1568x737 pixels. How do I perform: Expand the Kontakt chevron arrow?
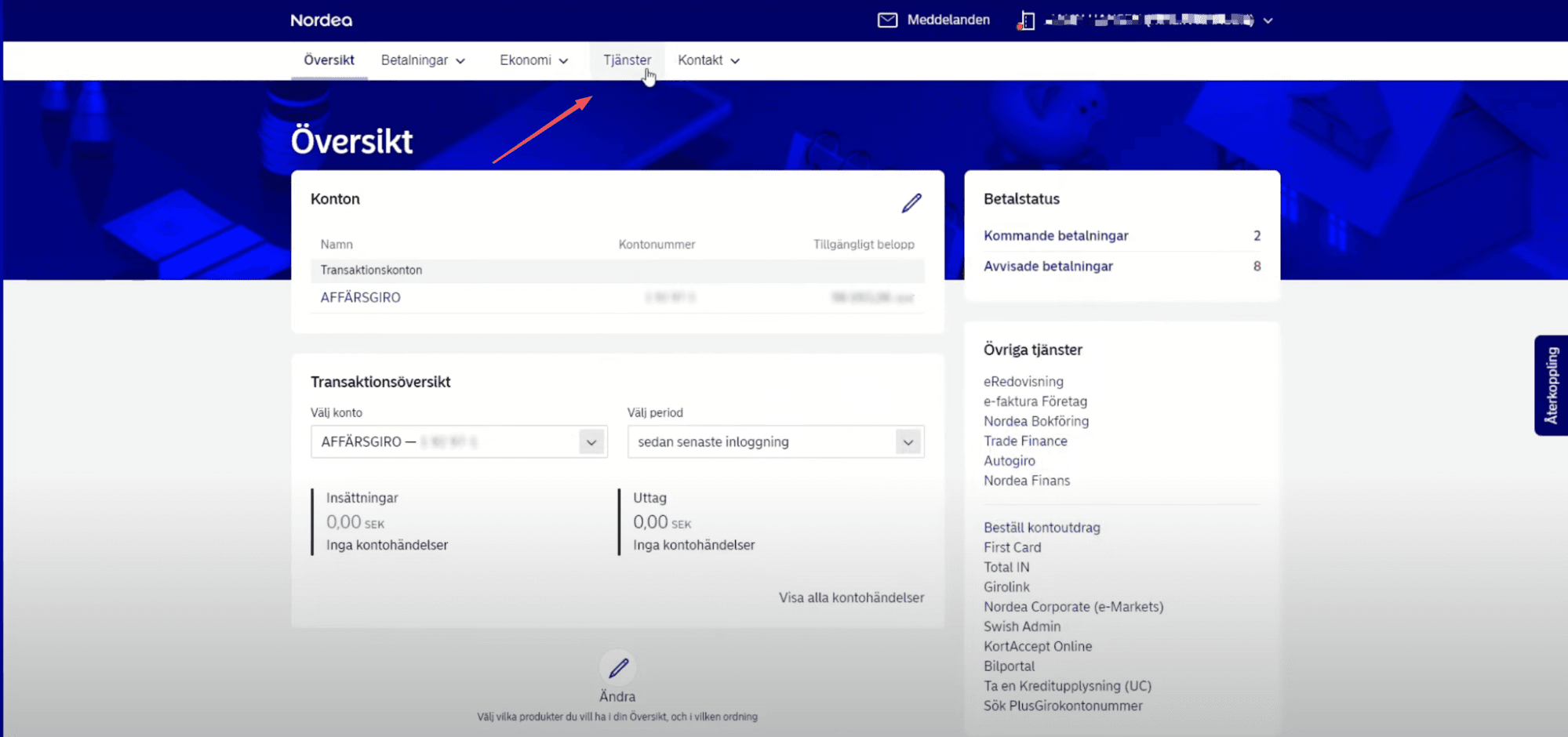(x=735, y=61)
